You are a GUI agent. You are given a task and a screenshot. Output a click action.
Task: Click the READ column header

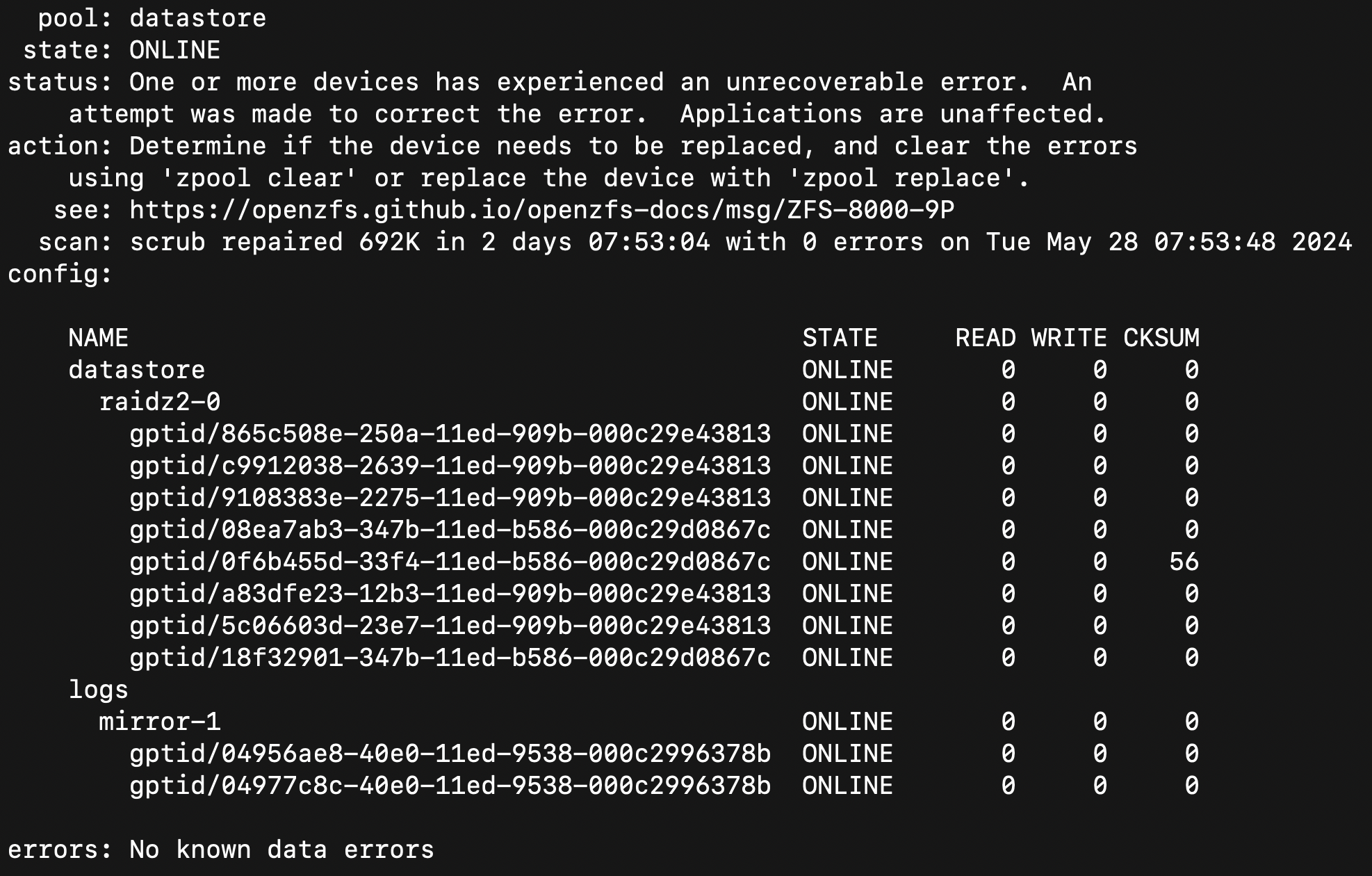986,338
